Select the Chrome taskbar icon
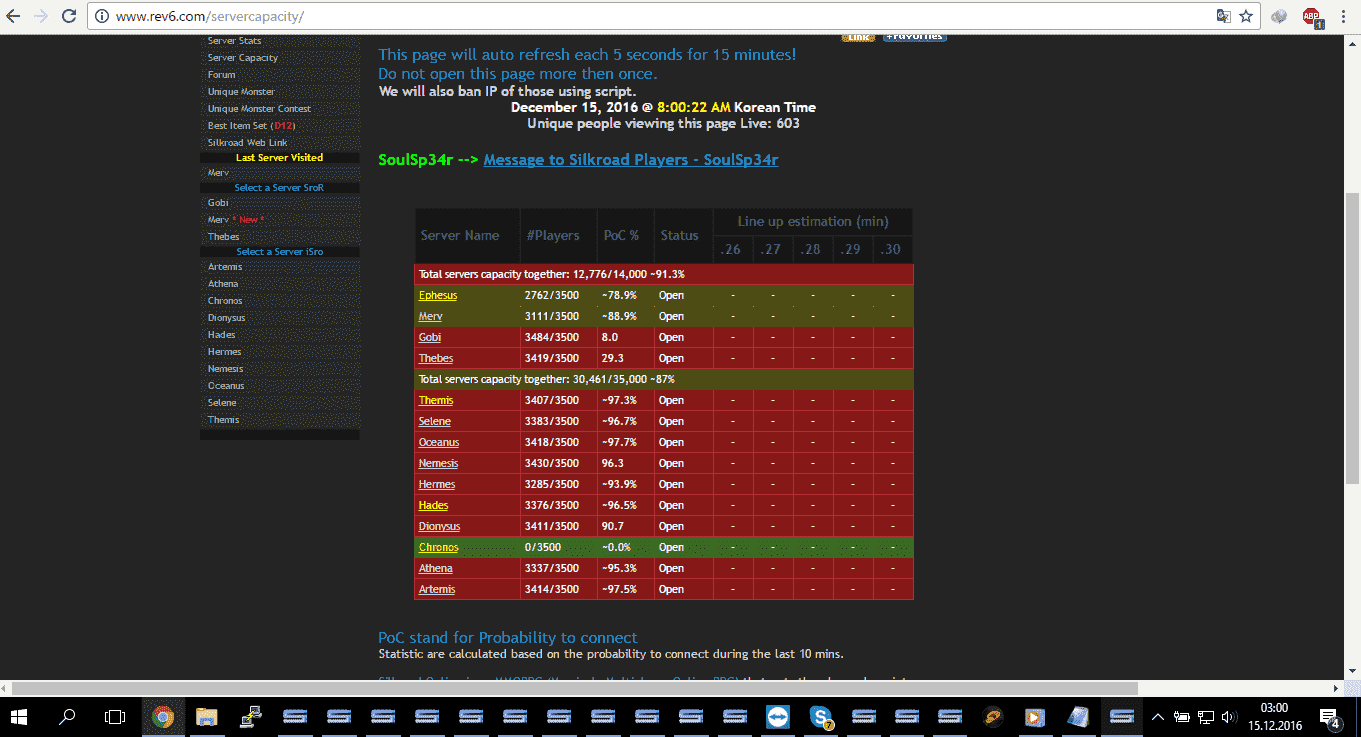This screenshot has width=1361, height=737. [x=163, y=717]
